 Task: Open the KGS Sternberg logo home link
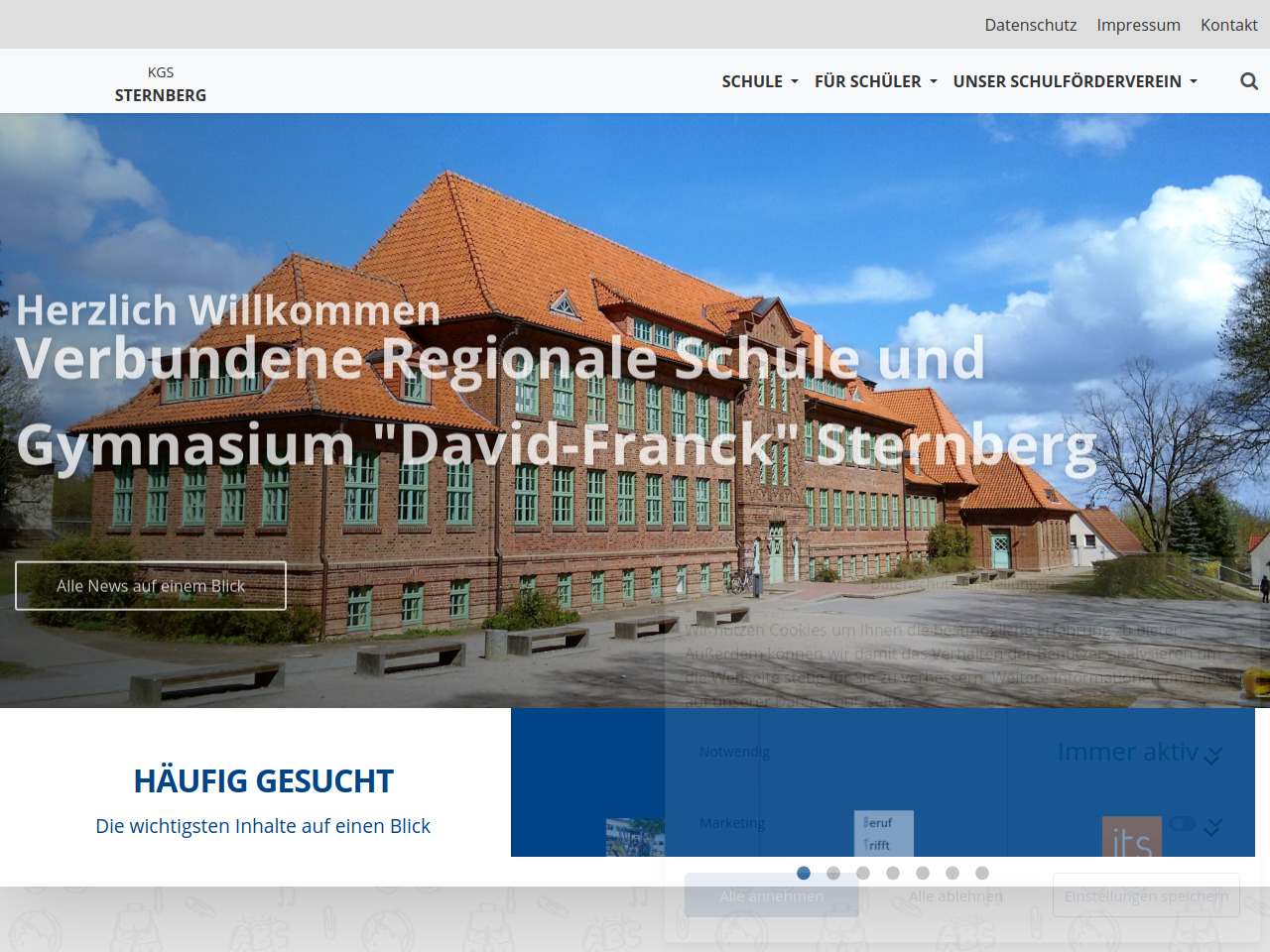click(x=161, y=83)
